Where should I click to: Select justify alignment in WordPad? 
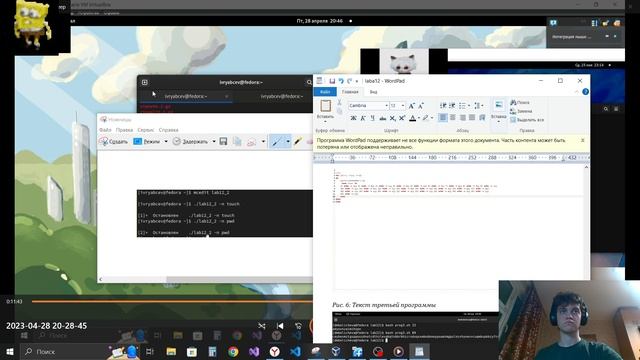472,118
